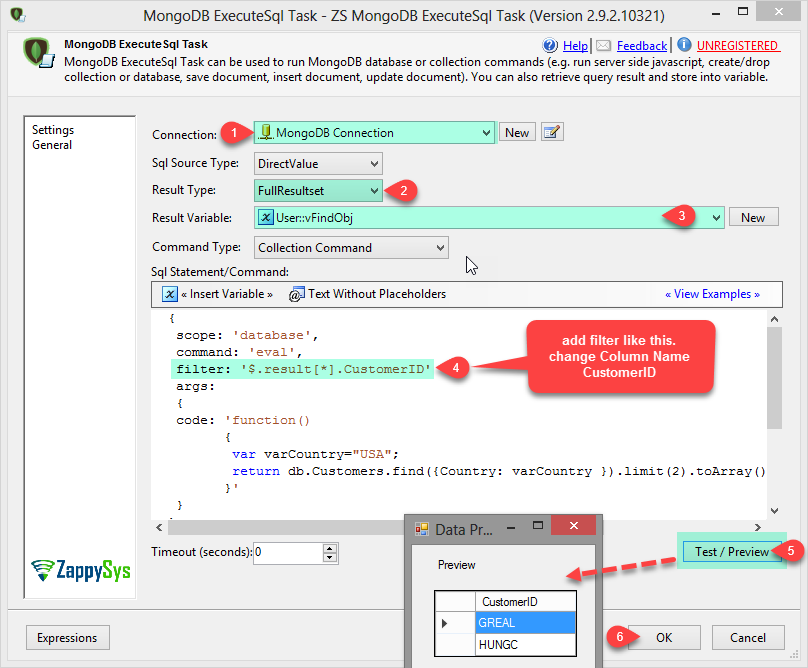This screenshot has width=808, height=668.
Task: Click the variable icon in Result Variable field
Action: (265, 218)
